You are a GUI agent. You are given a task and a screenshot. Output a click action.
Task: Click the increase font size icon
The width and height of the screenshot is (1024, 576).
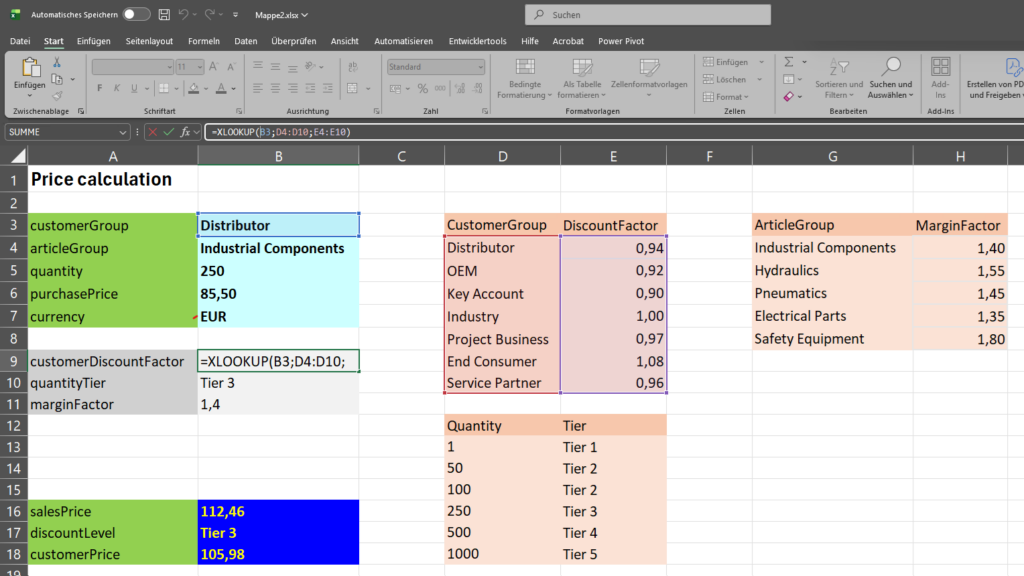214,67
